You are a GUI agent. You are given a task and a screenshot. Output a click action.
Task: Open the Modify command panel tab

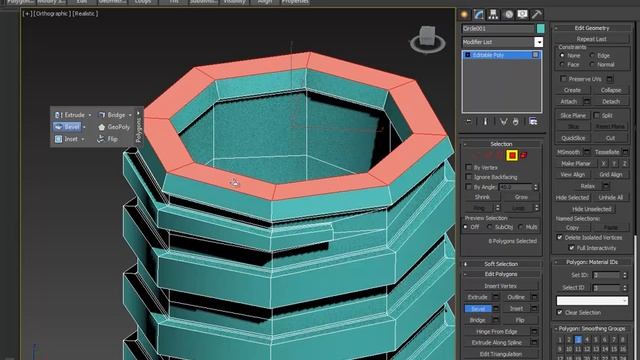click(479, 15)
